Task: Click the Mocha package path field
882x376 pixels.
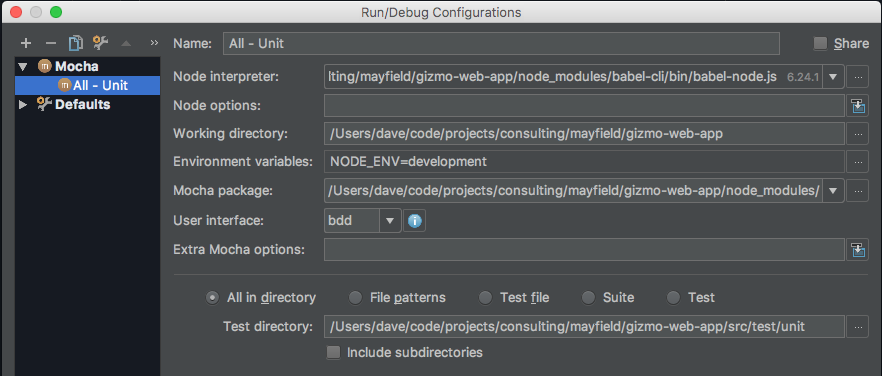Action: 574,191
